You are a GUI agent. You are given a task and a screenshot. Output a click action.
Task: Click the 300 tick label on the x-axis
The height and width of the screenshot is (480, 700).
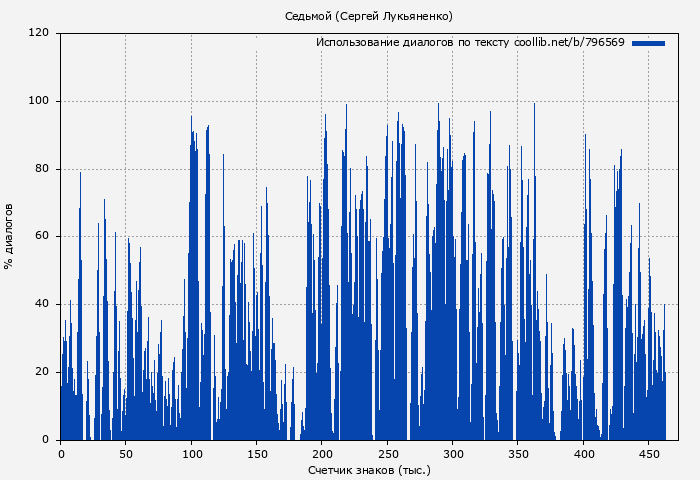click(452, 453)
